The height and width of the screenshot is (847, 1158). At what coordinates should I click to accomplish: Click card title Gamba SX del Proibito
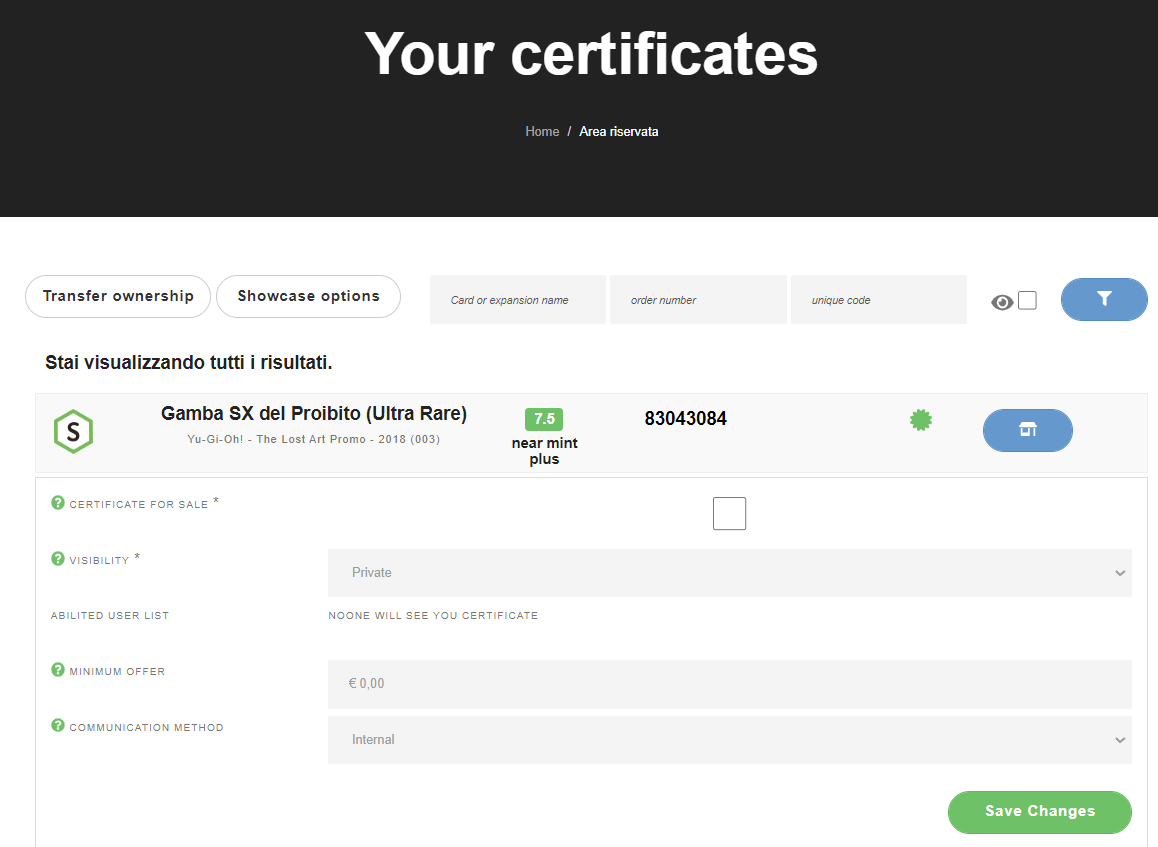[x=314, y=414]
